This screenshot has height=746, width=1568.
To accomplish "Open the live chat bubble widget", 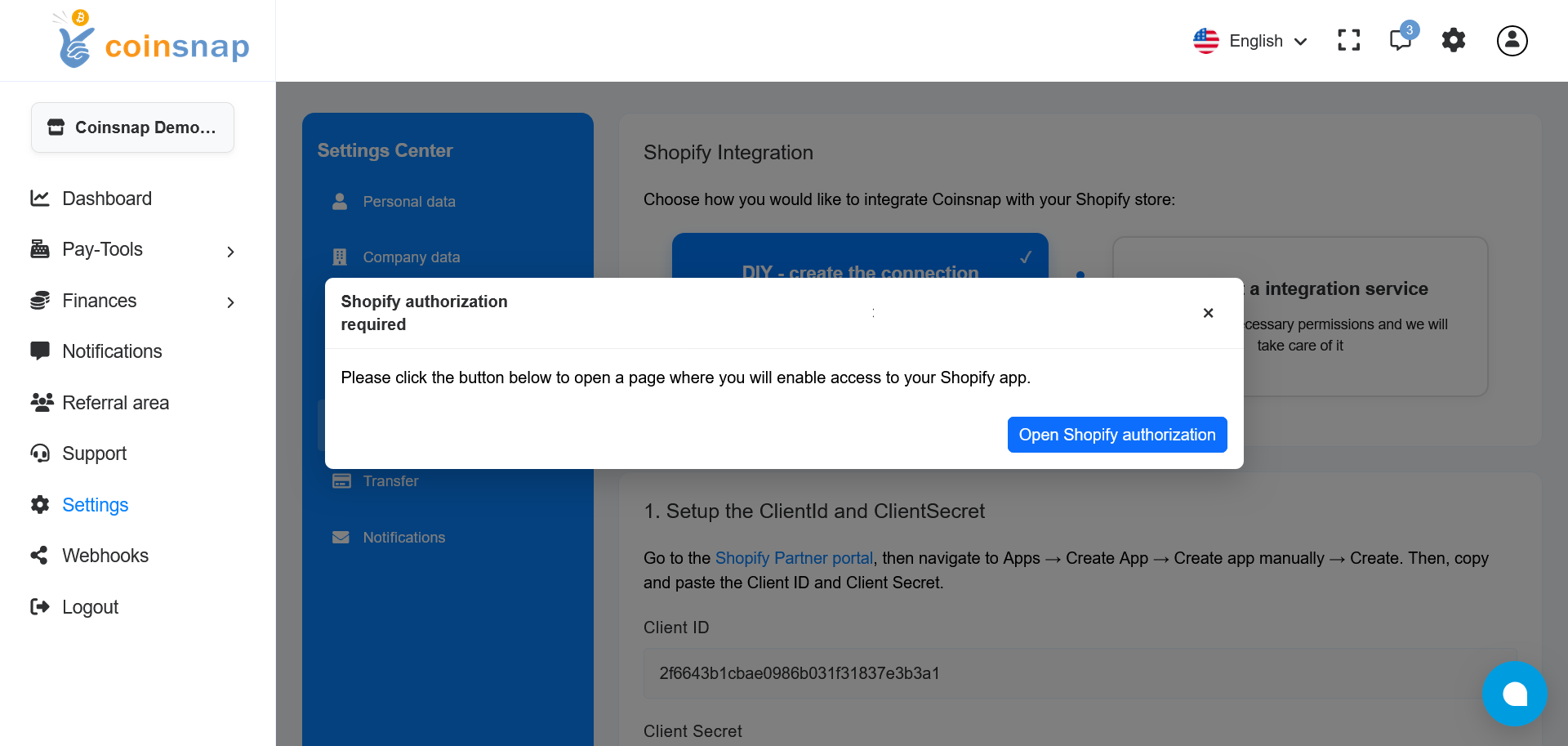I will pyautogui.click(x=1514, y=694).
